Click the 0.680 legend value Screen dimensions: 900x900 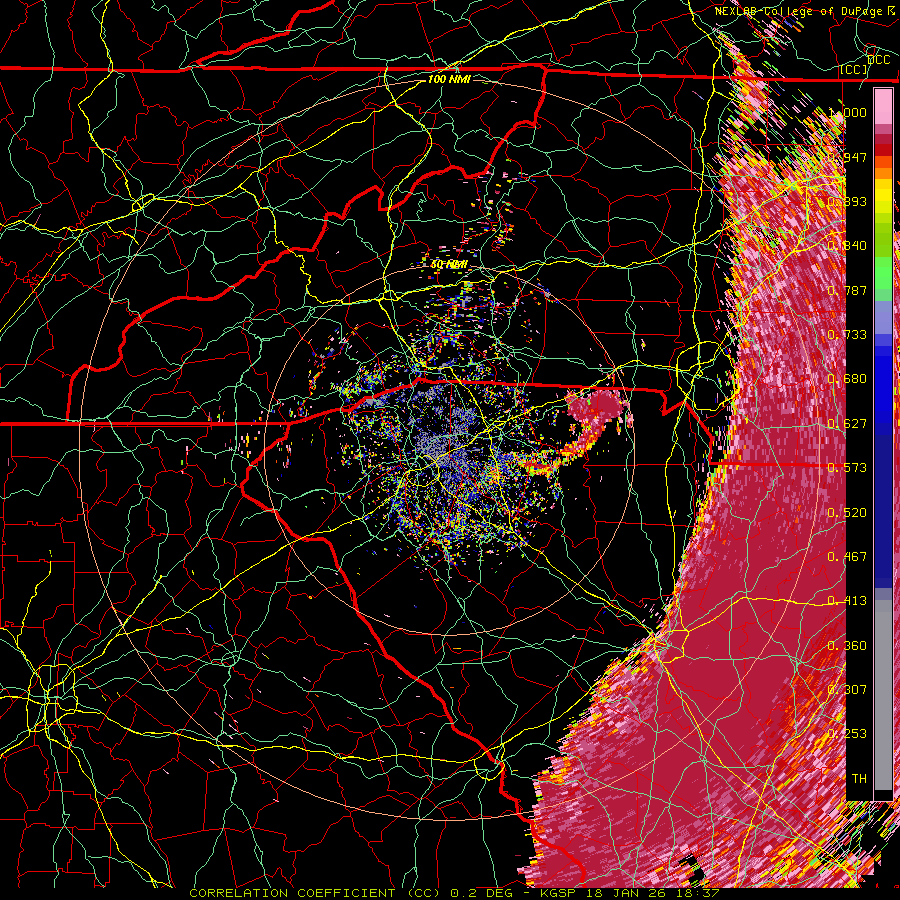click(x=848, y=379)
